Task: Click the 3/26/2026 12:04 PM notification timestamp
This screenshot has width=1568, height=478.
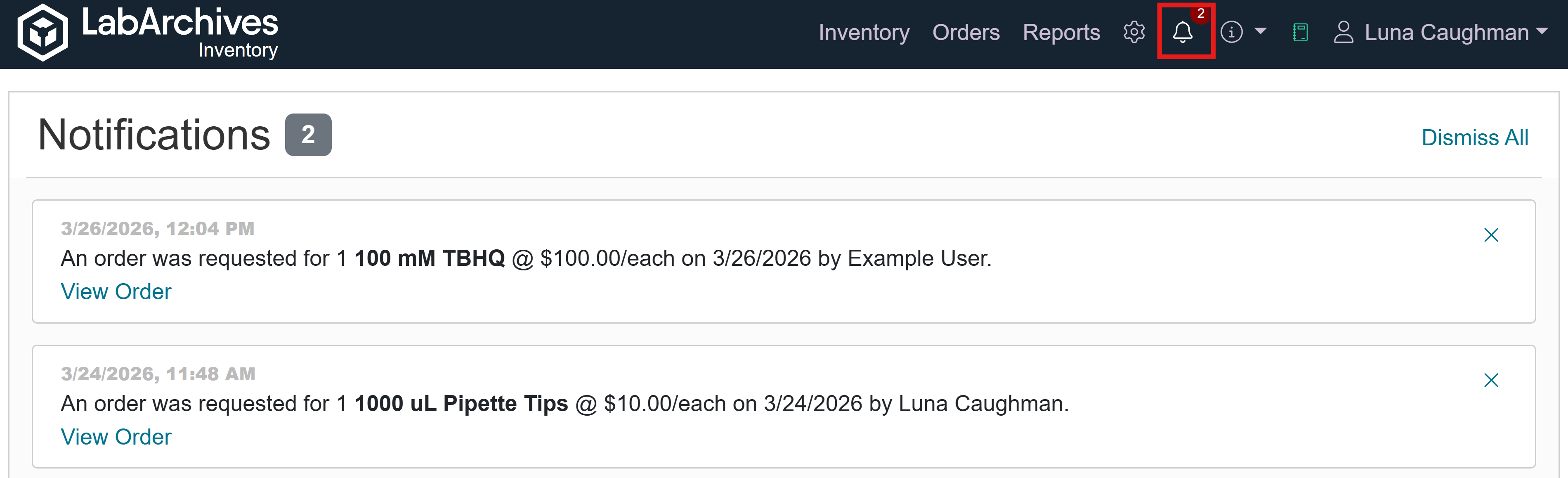Action: tap(158, 228)
